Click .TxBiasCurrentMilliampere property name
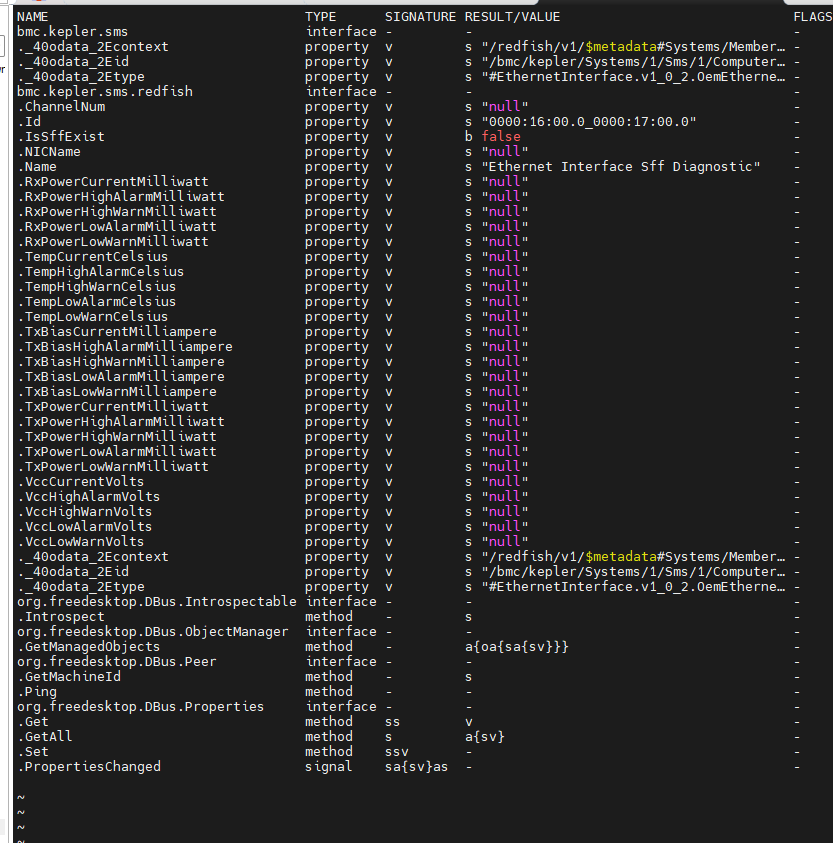This screenshot has width=833, height=843. [117, 332]
